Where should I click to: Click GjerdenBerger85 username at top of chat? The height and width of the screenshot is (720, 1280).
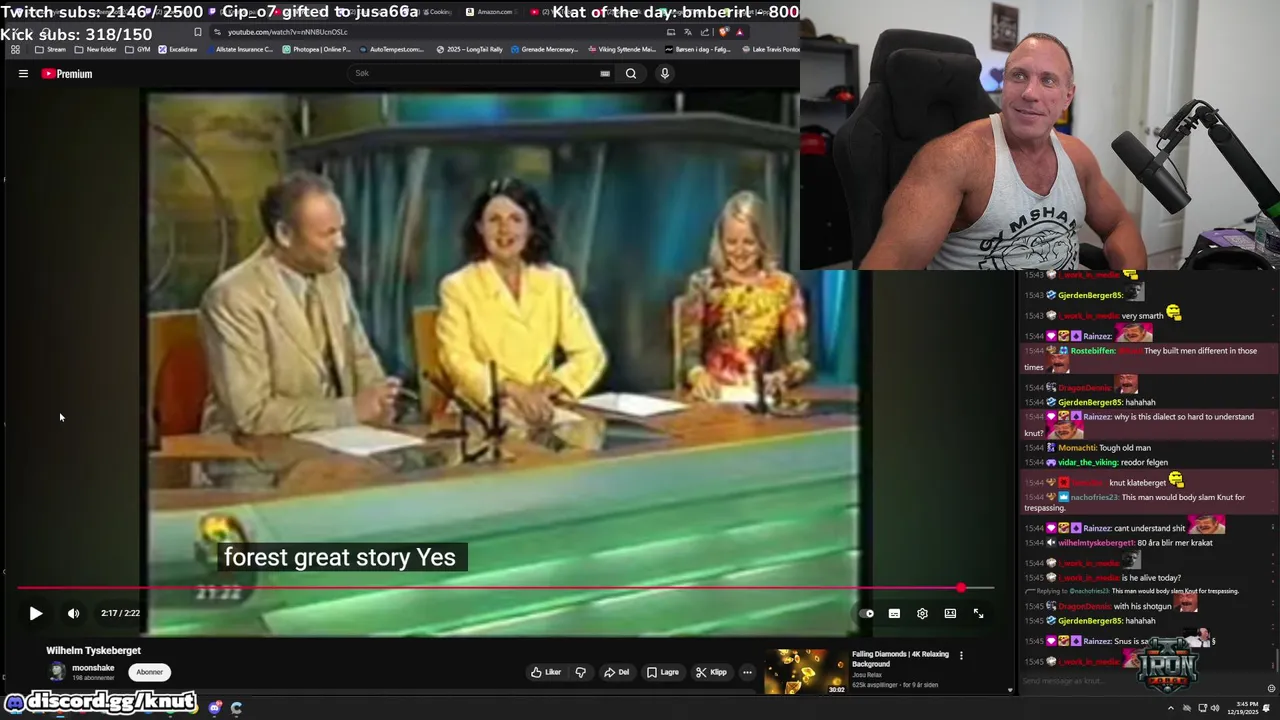point(1090,295)
